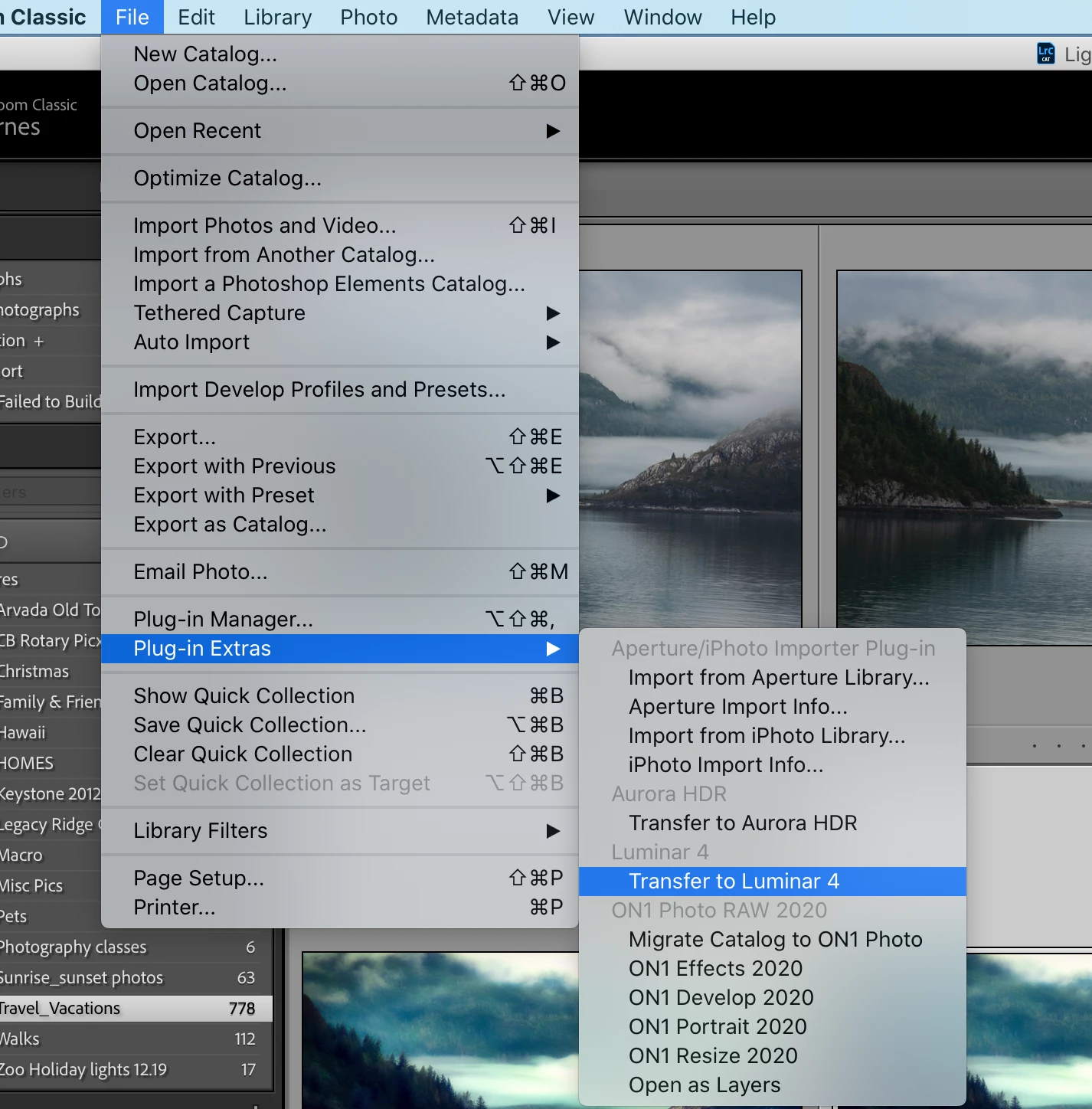Expand the Export with Preset submenu

pos(340,495)
